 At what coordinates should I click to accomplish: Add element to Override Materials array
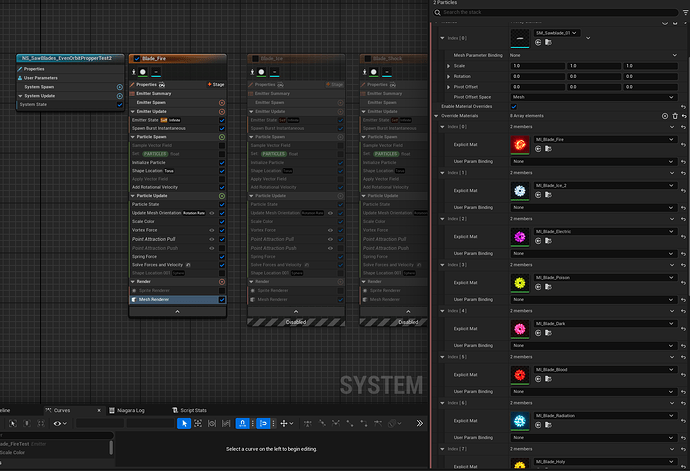click(664, 116)
